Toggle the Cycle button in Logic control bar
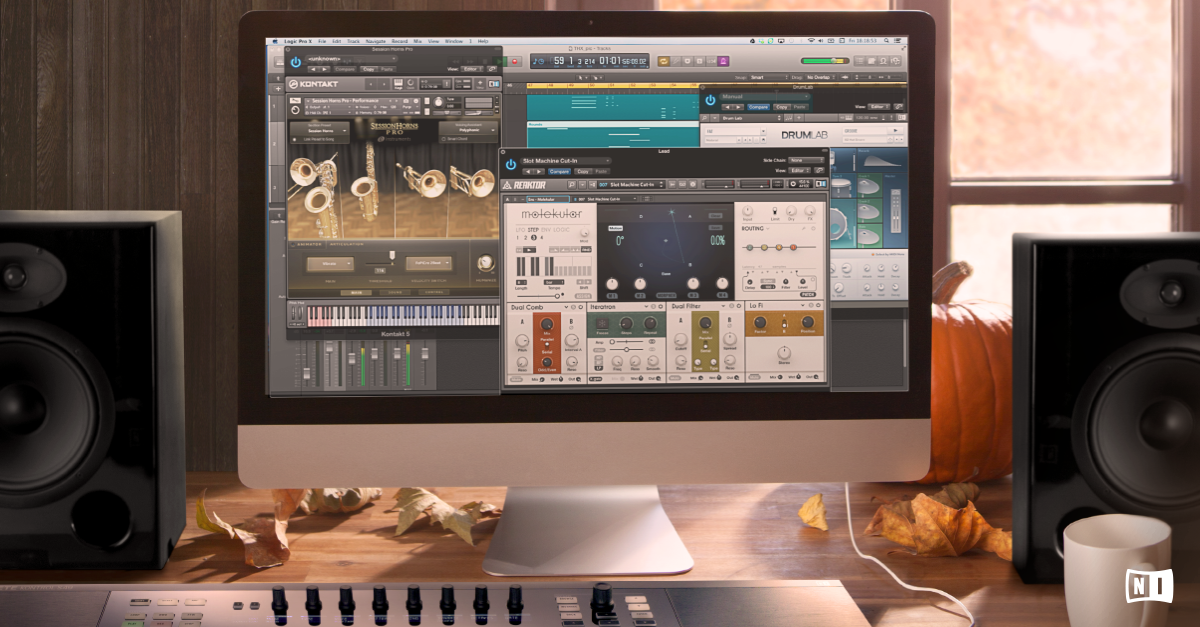The width and height of the screenshot is (1200, 627). (x=664, y=61)
